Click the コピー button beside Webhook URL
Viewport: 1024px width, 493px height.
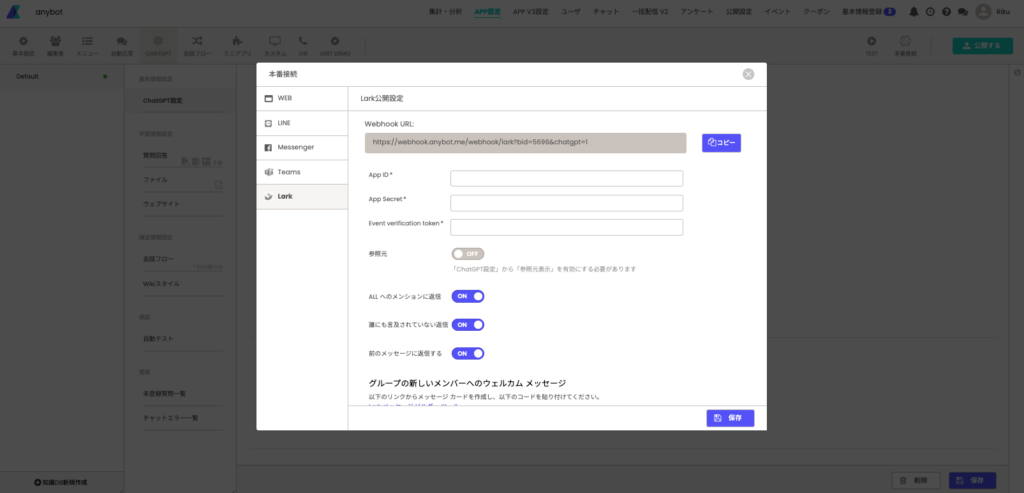point(721,143)
